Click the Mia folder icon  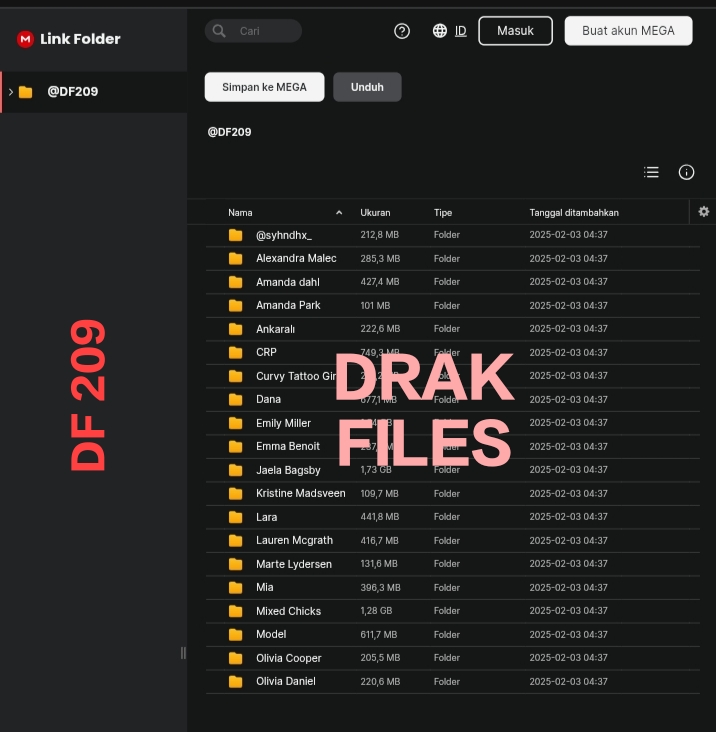(x=236, y=588)
